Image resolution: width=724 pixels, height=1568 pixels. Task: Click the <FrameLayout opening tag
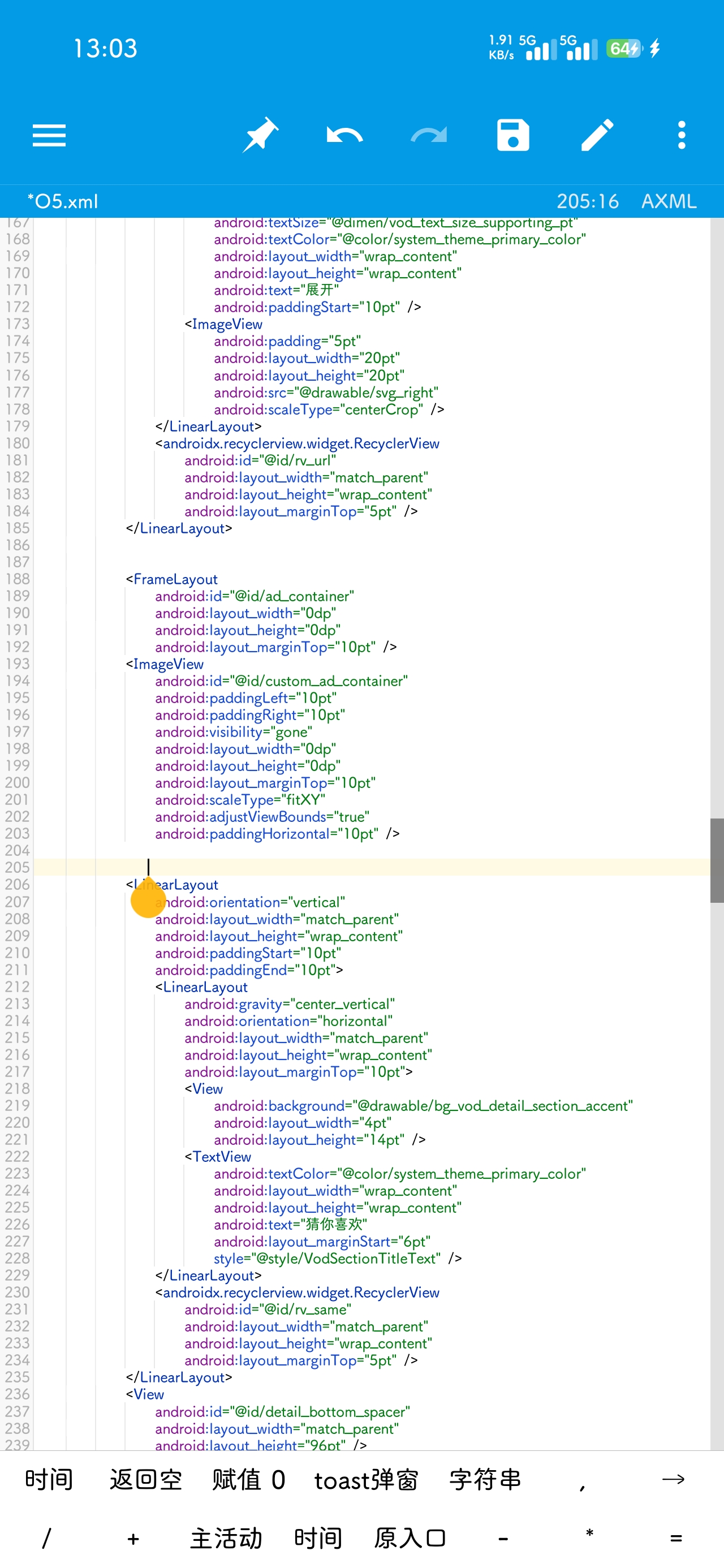(x=172, y=579)
